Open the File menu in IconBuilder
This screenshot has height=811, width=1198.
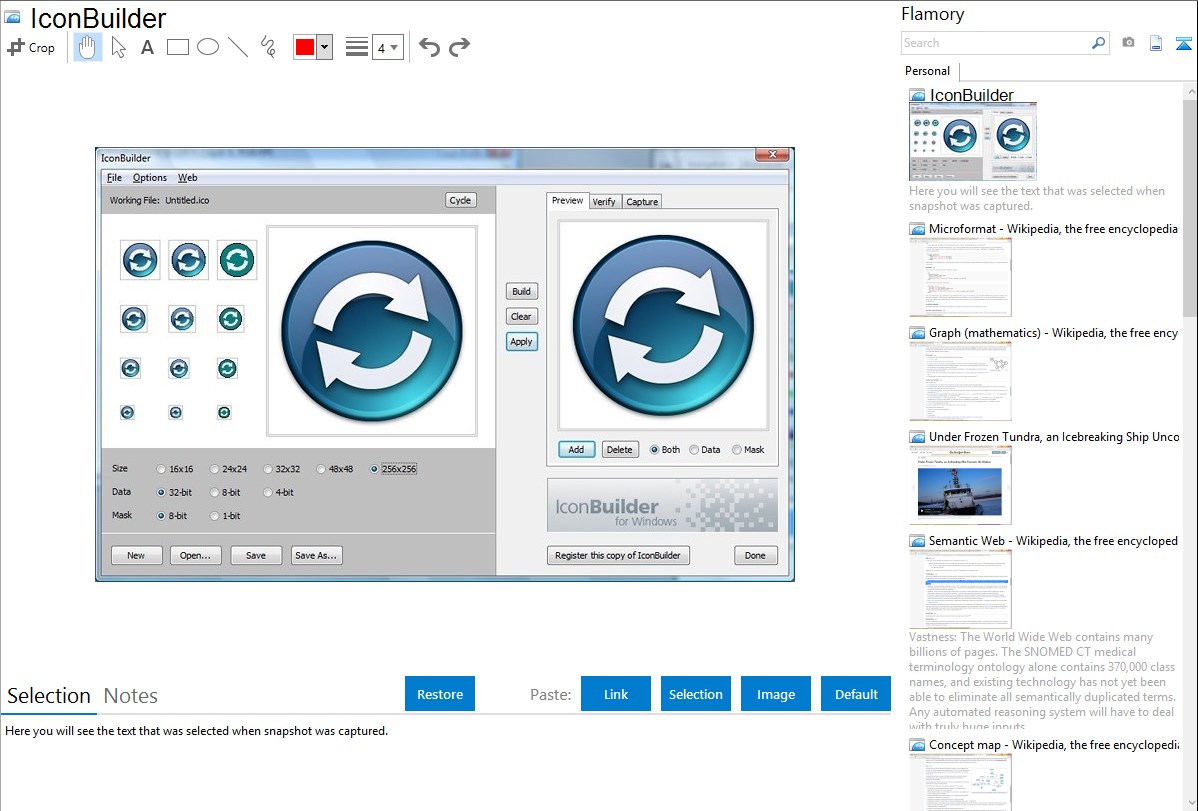click(x=114, y=177)
